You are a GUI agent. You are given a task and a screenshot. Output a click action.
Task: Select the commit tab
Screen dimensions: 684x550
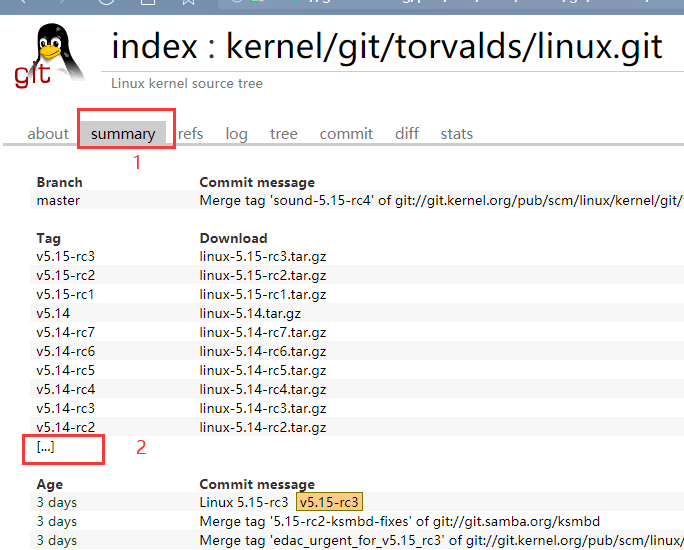coord(346,134)
